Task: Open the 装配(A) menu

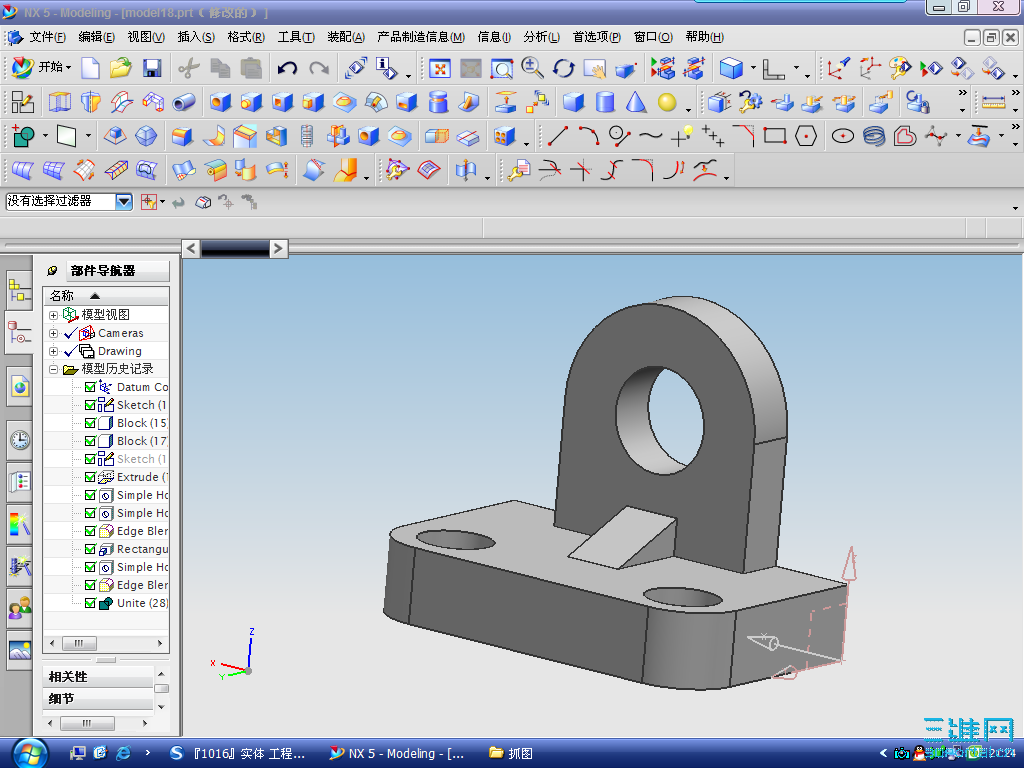Action: pos(345,37)
